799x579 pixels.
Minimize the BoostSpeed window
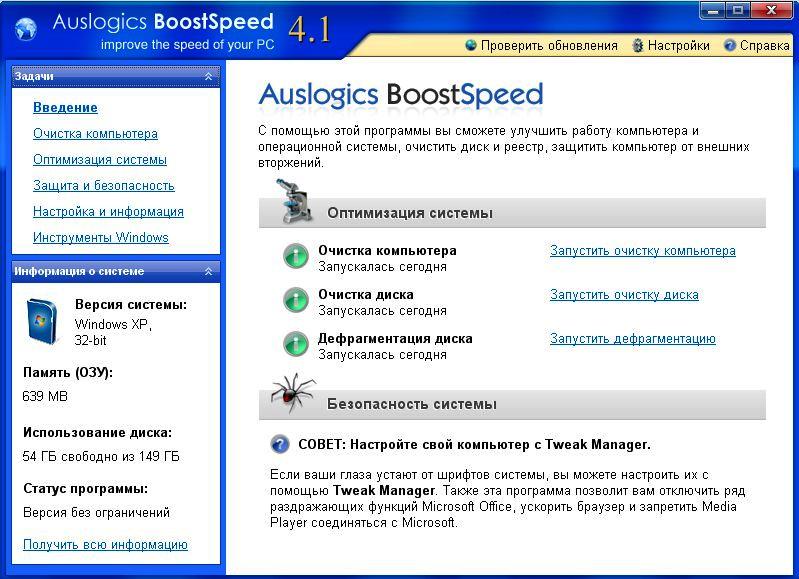(x=712, y=10)
